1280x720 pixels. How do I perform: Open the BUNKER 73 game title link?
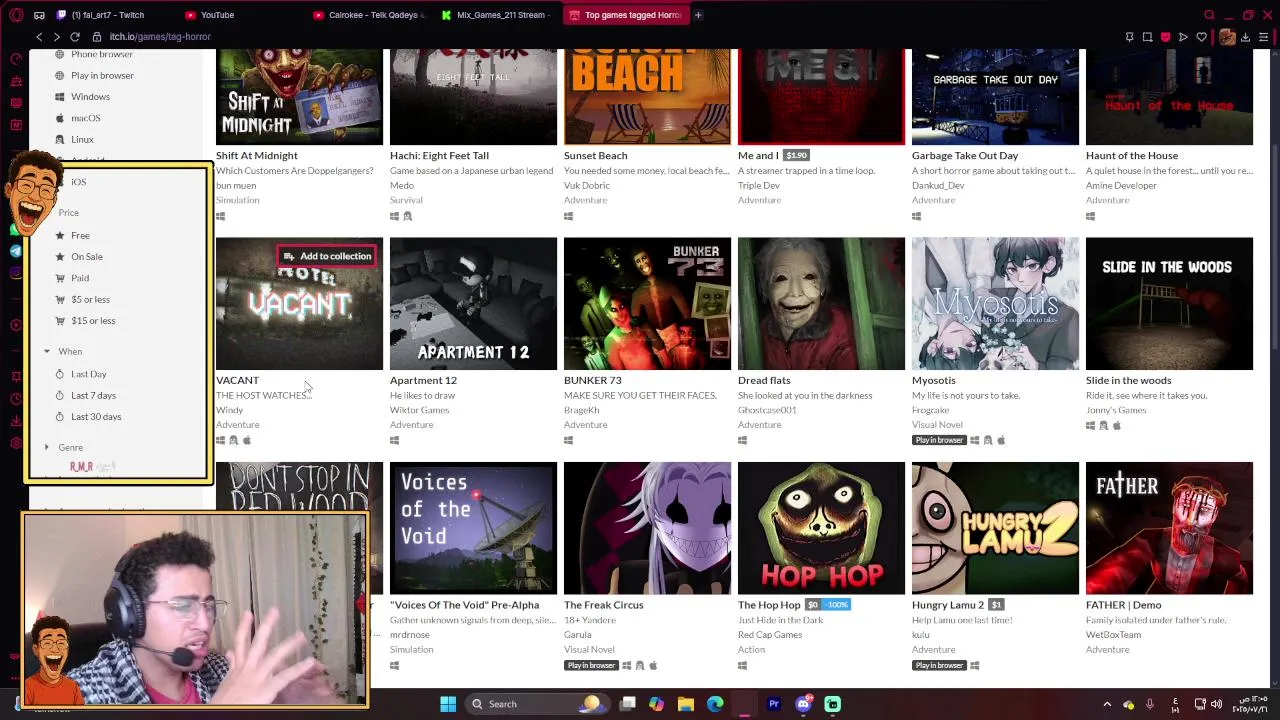592,380
